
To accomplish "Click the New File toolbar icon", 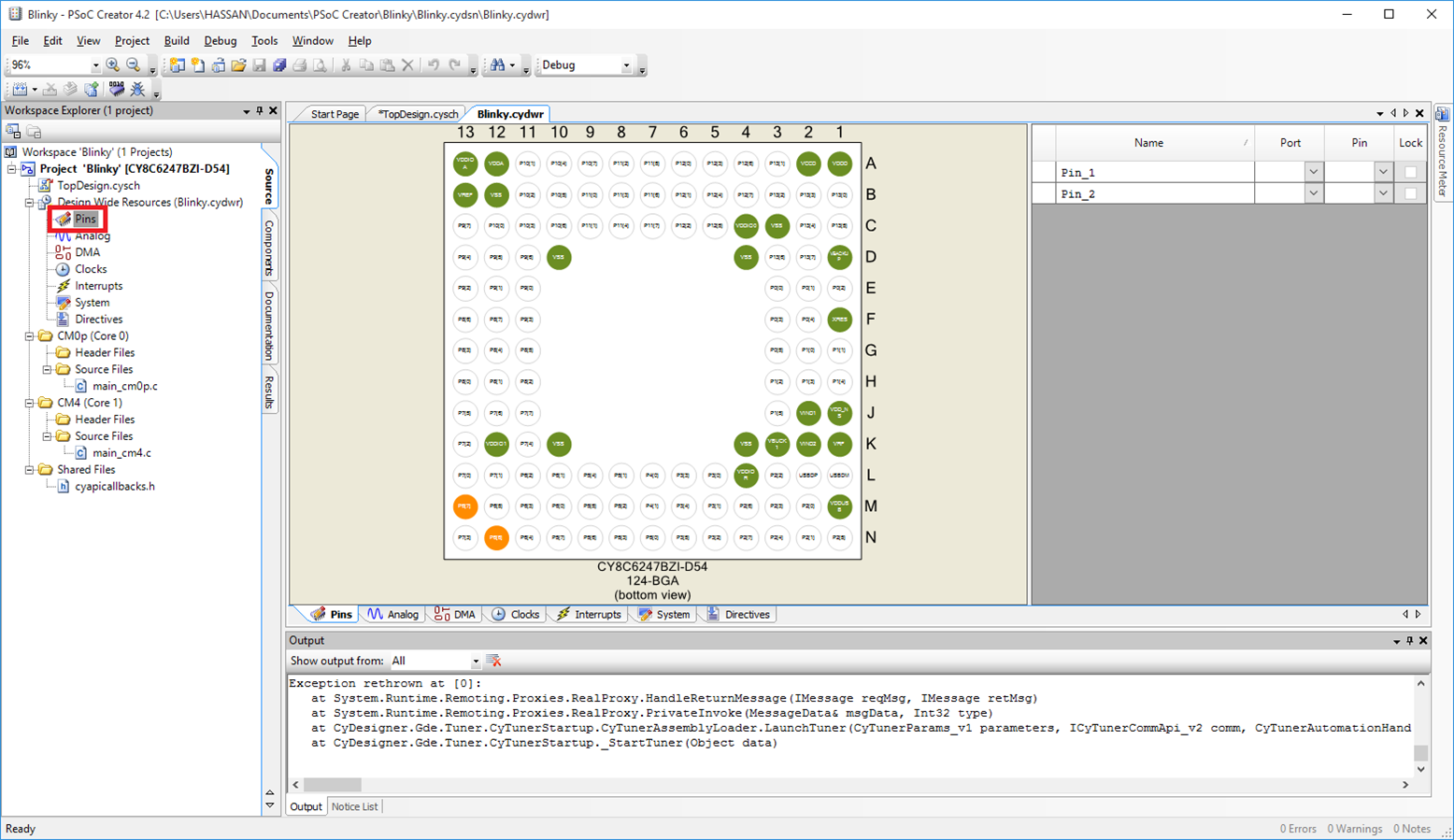I will click(197, 65).
